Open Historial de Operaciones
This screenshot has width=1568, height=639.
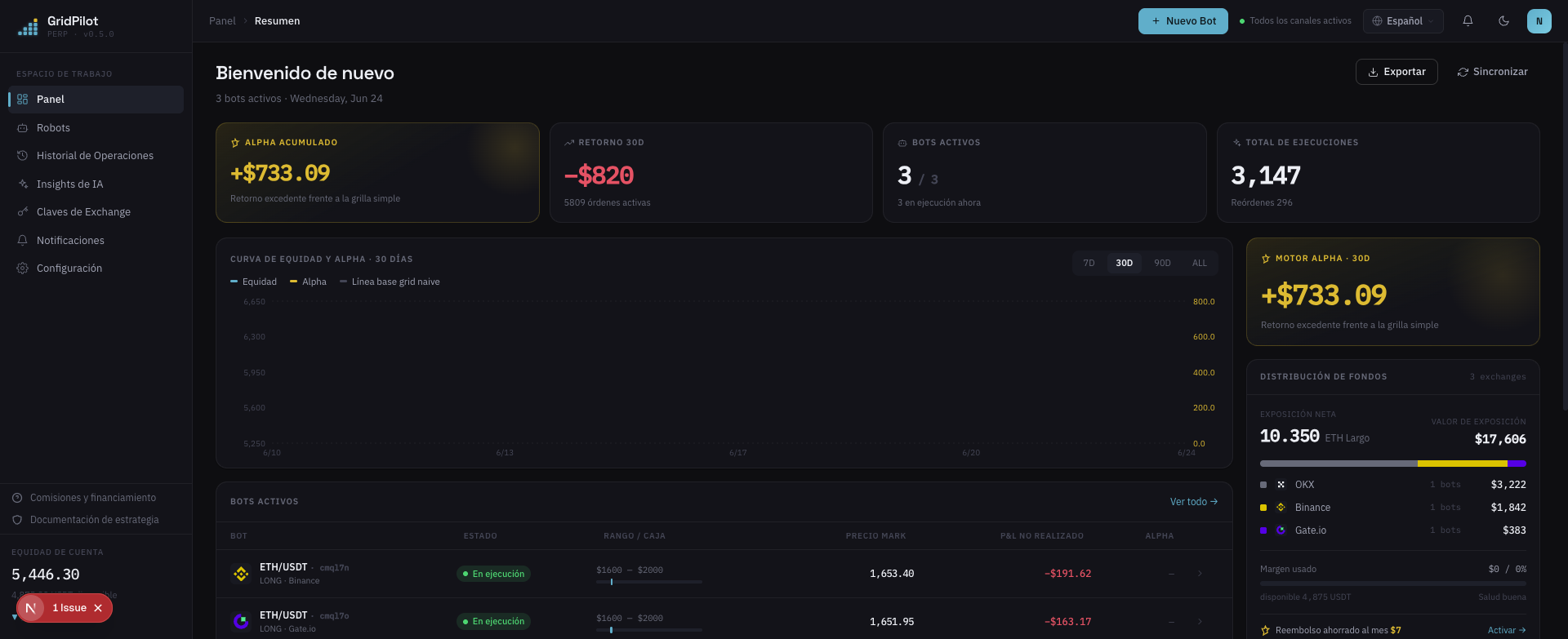(96, 156)
